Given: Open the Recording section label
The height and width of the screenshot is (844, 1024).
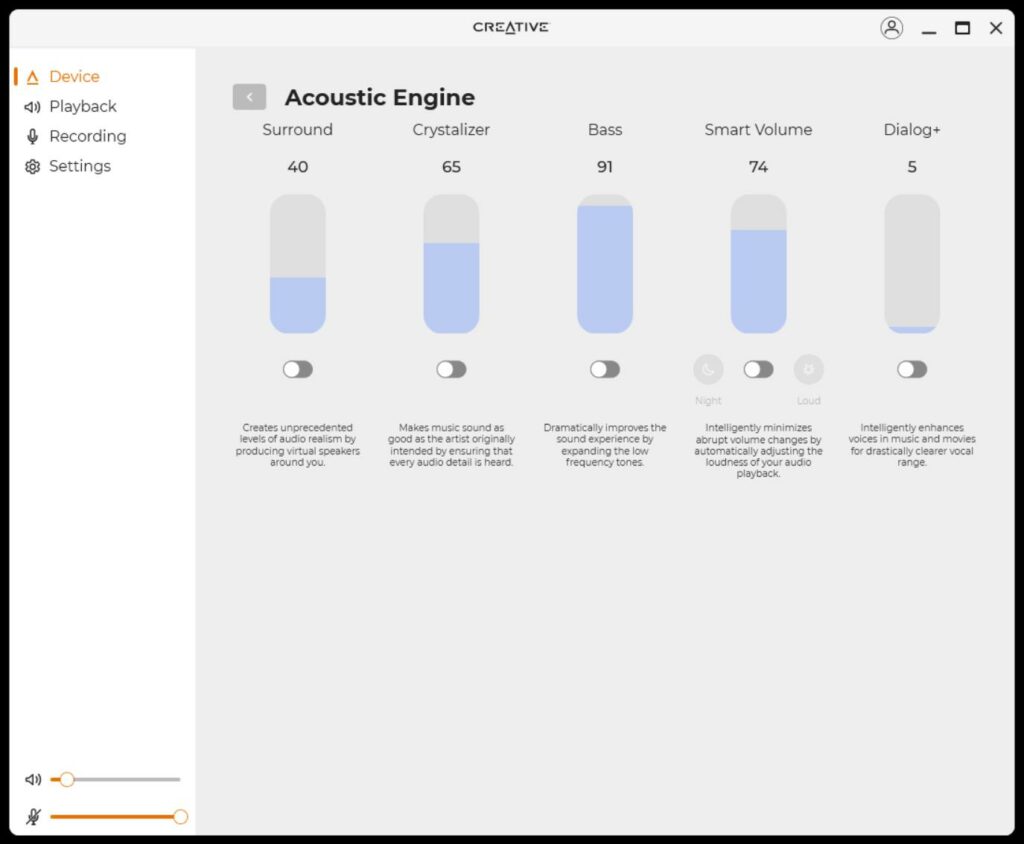Looking at the screenshot, I should 88,137.
